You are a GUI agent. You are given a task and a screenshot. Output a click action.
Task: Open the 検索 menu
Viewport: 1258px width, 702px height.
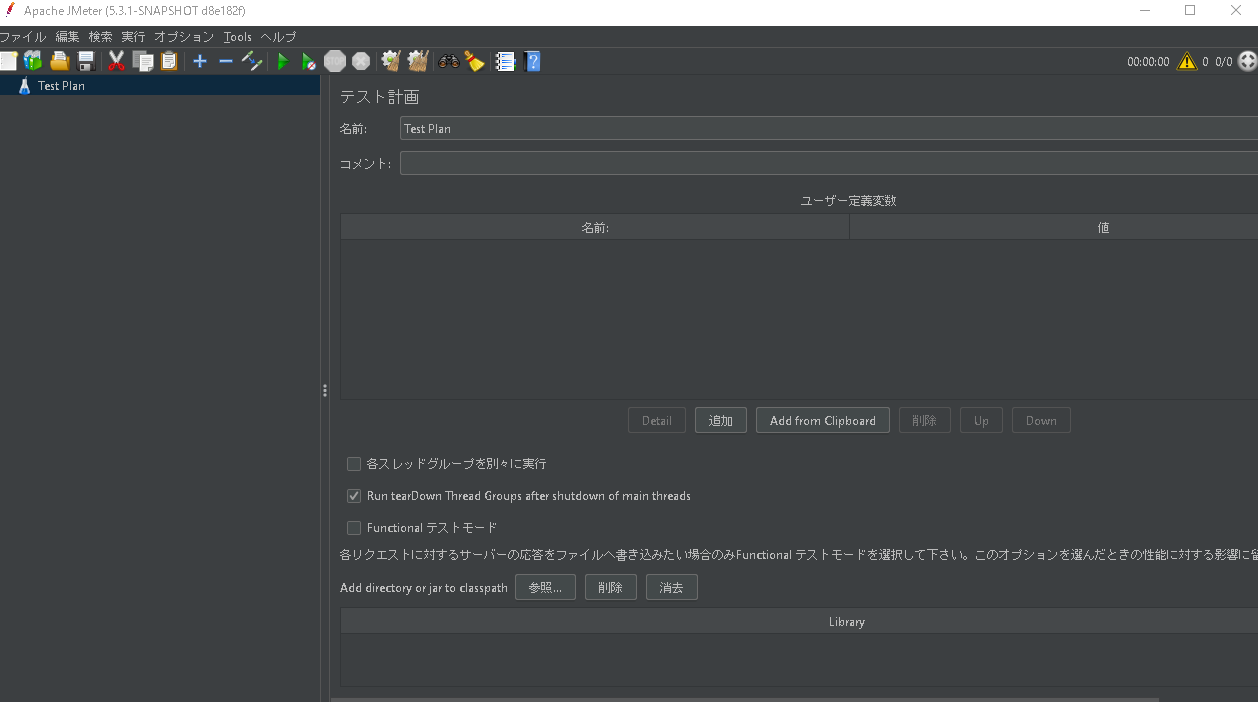(101, 37)
